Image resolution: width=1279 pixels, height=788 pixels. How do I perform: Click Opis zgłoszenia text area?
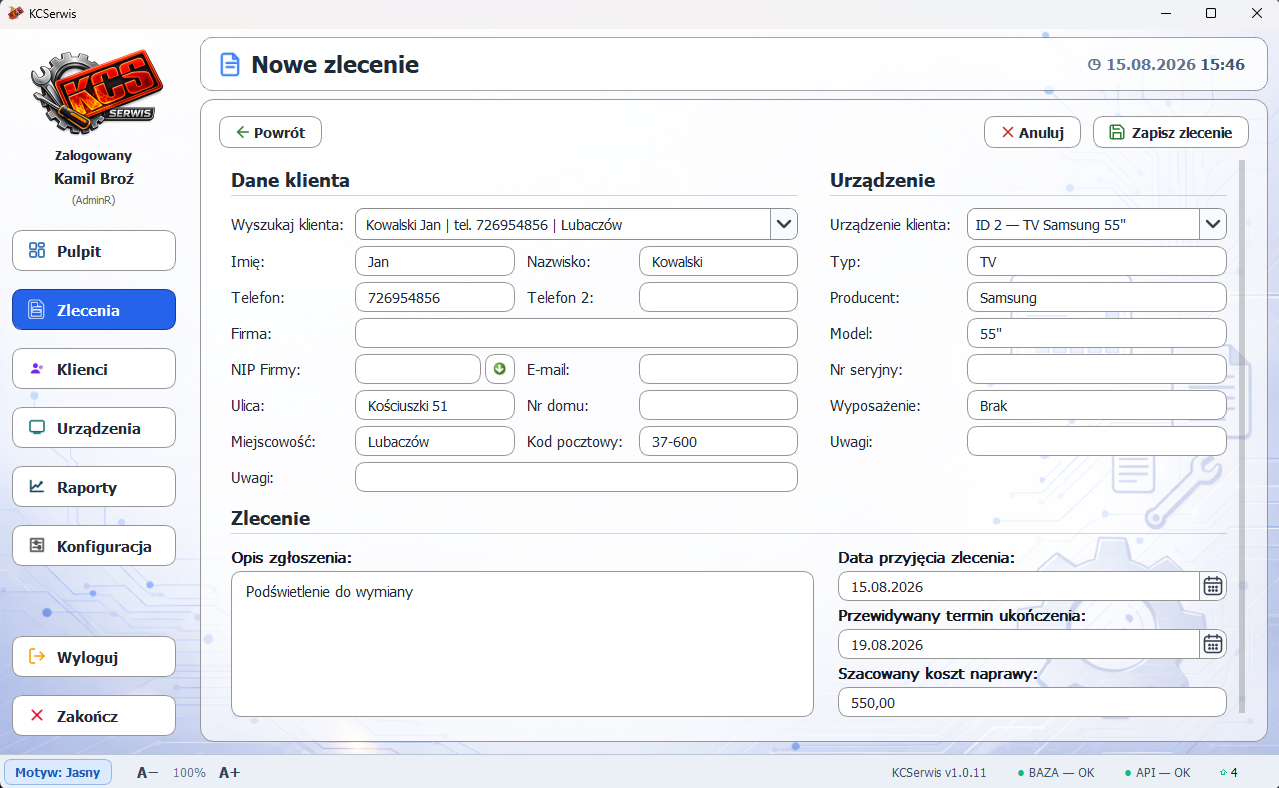click(522, 644)
